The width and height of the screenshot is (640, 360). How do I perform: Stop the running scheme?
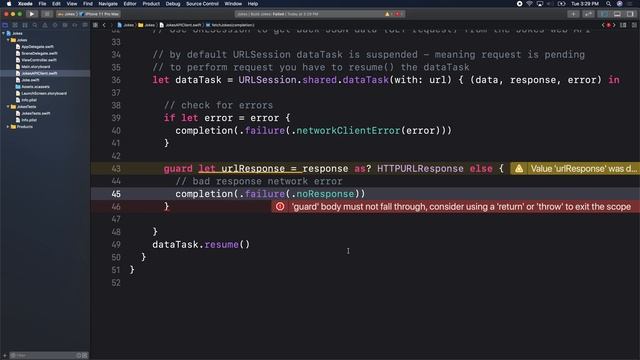click(47, 14)
